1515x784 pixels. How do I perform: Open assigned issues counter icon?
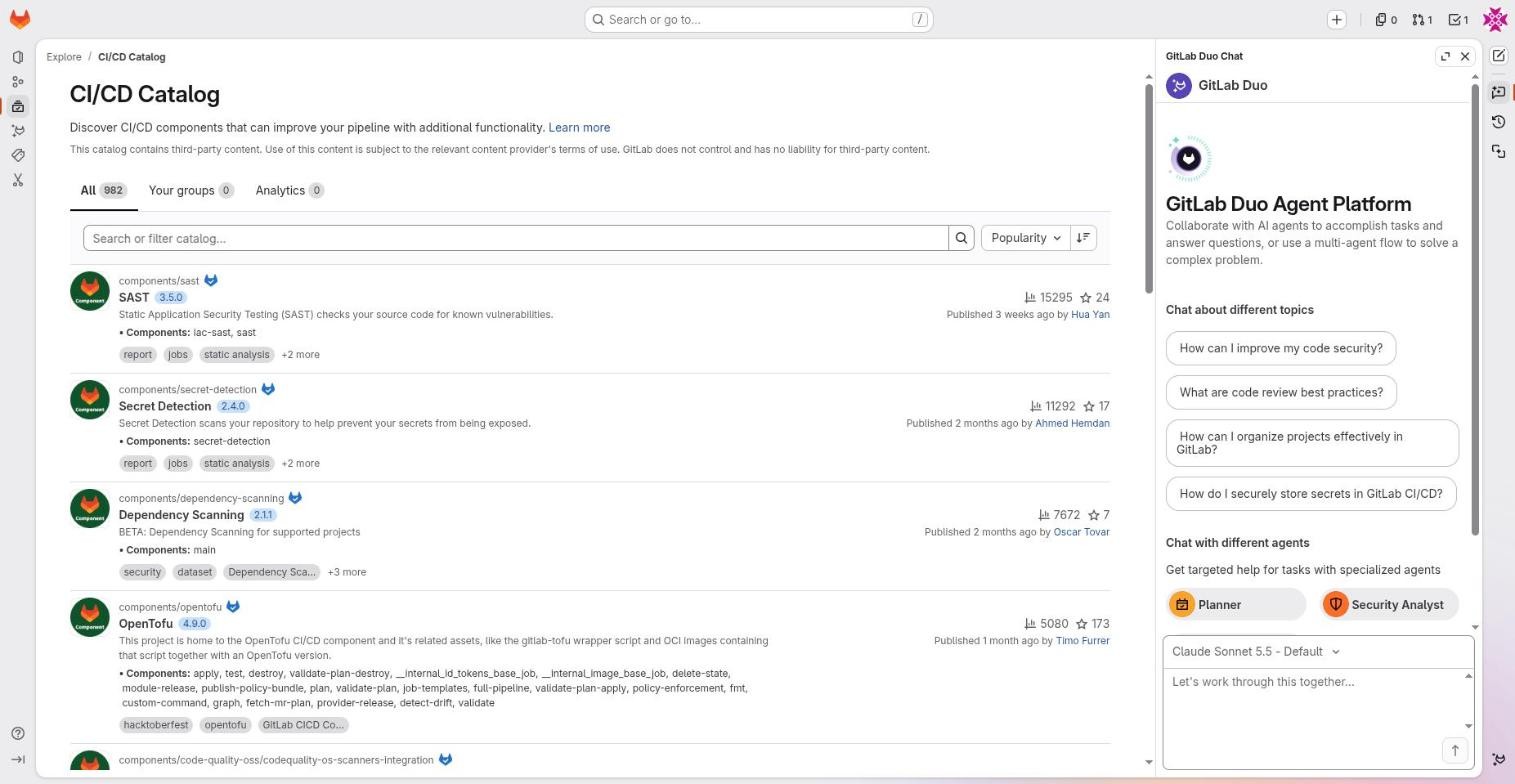[x=1385, y=19]
